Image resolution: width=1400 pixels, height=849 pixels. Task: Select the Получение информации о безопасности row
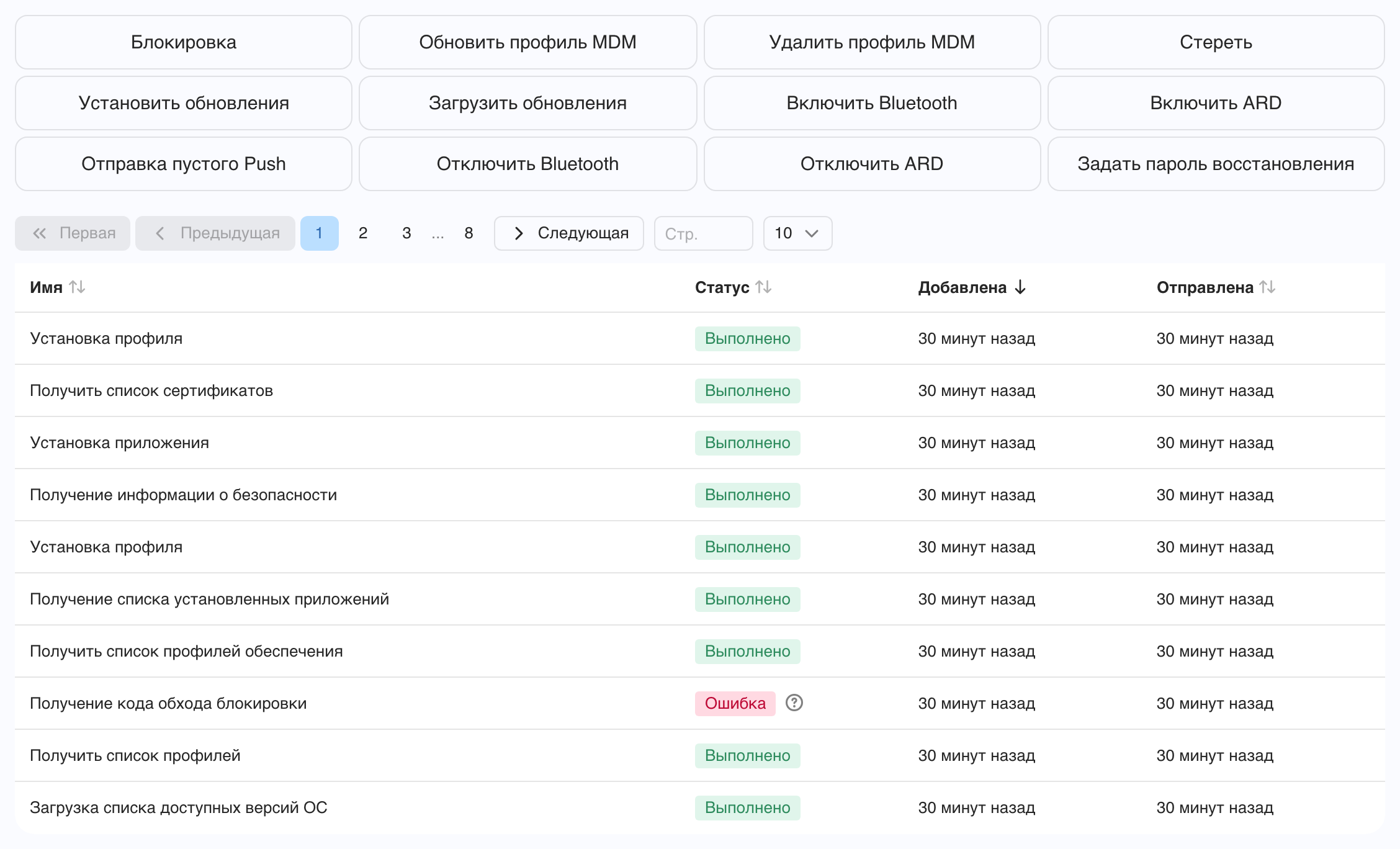click(x=700, y=495)
